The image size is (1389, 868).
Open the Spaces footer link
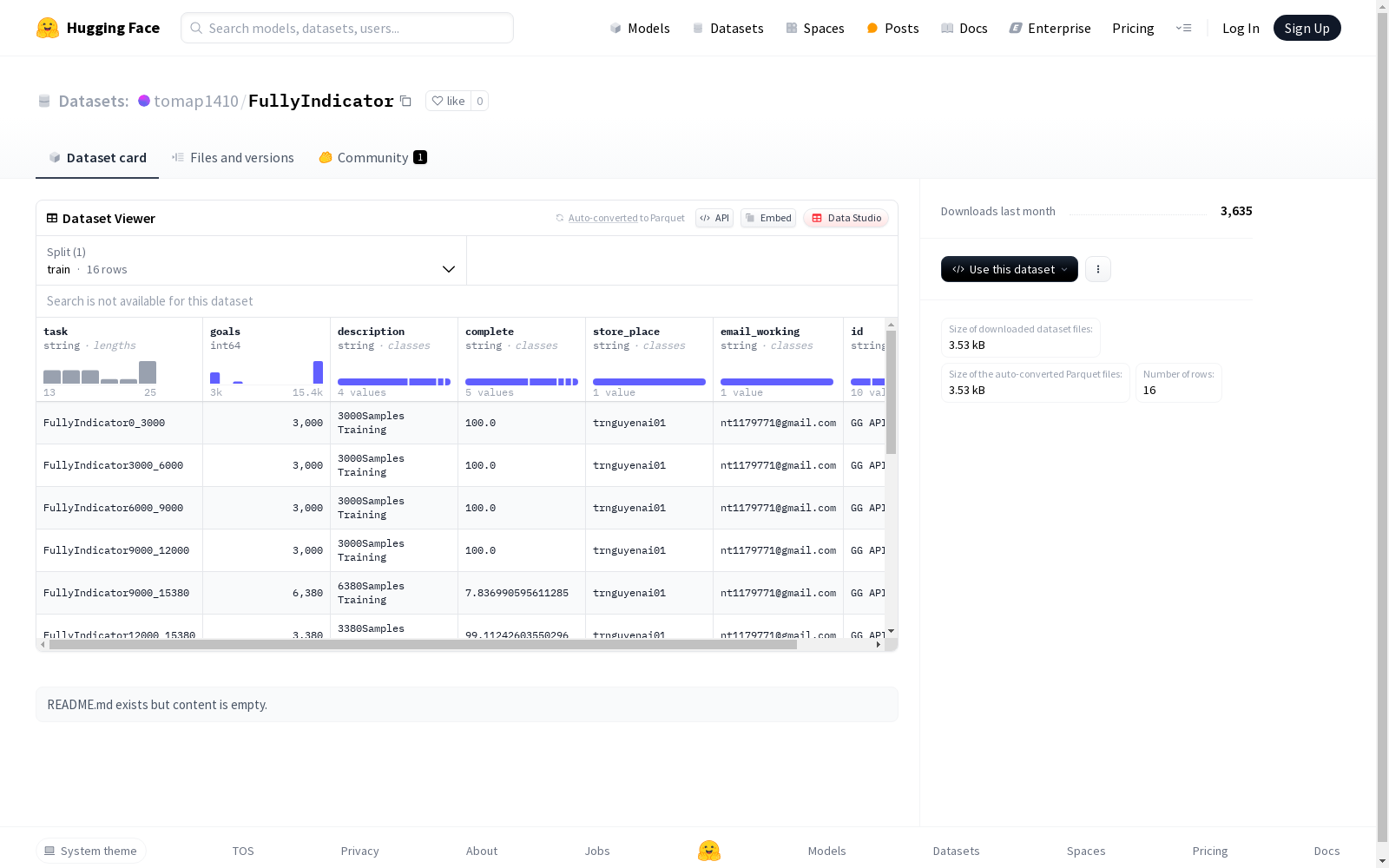click(1086, 851)
